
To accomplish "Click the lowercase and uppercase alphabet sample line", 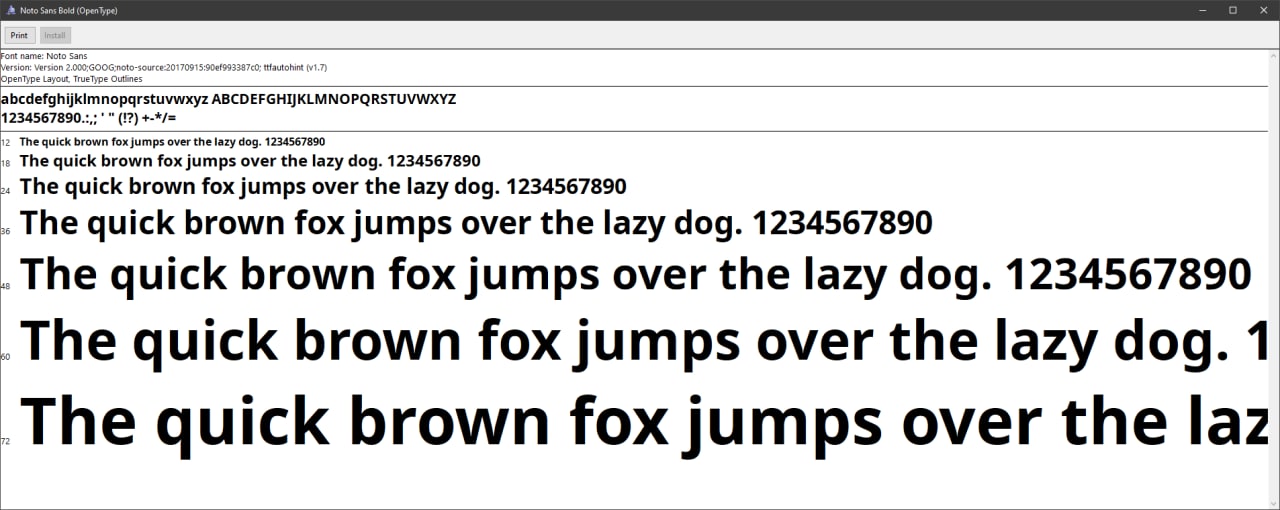I will (229, 99).
